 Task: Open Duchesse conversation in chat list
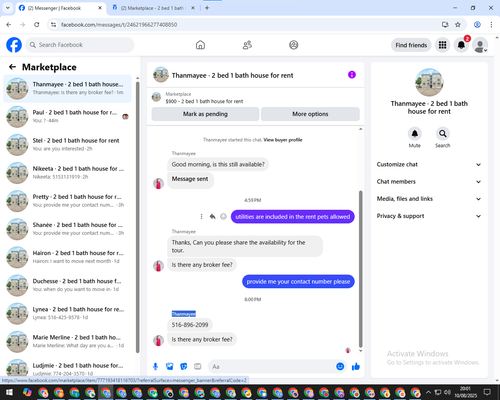coord(67,285)
